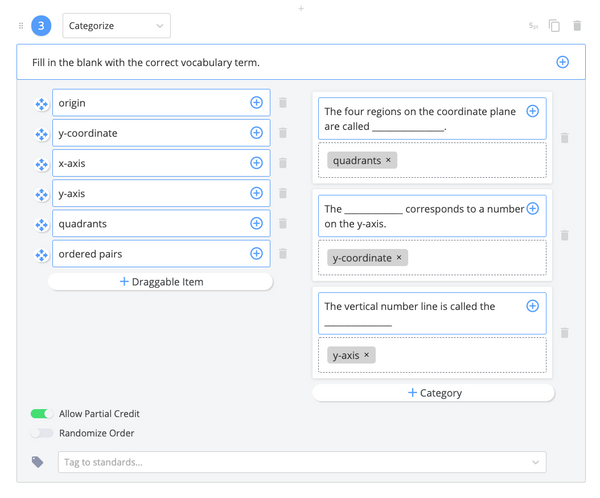This screenshot has height=498, width=600.
Task: Delete the 'origin' draggable item
Action: pyautogui.click(x=283, y=103)
